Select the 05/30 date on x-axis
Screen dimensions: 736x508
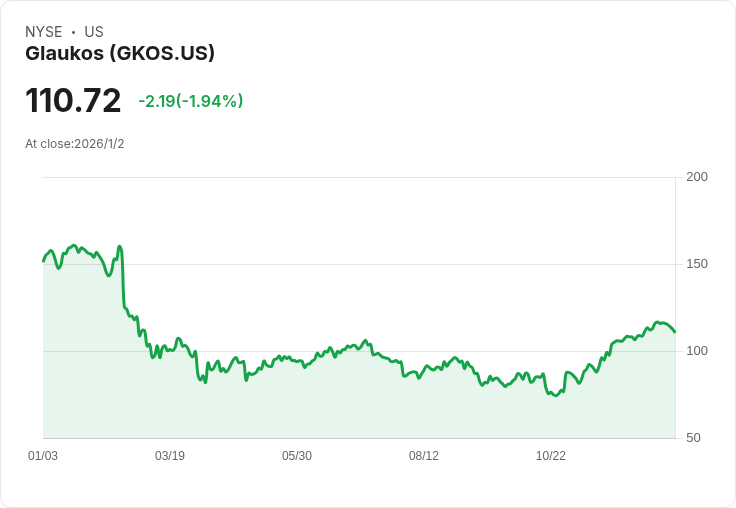pyautogui.click(x=297, y=456)
